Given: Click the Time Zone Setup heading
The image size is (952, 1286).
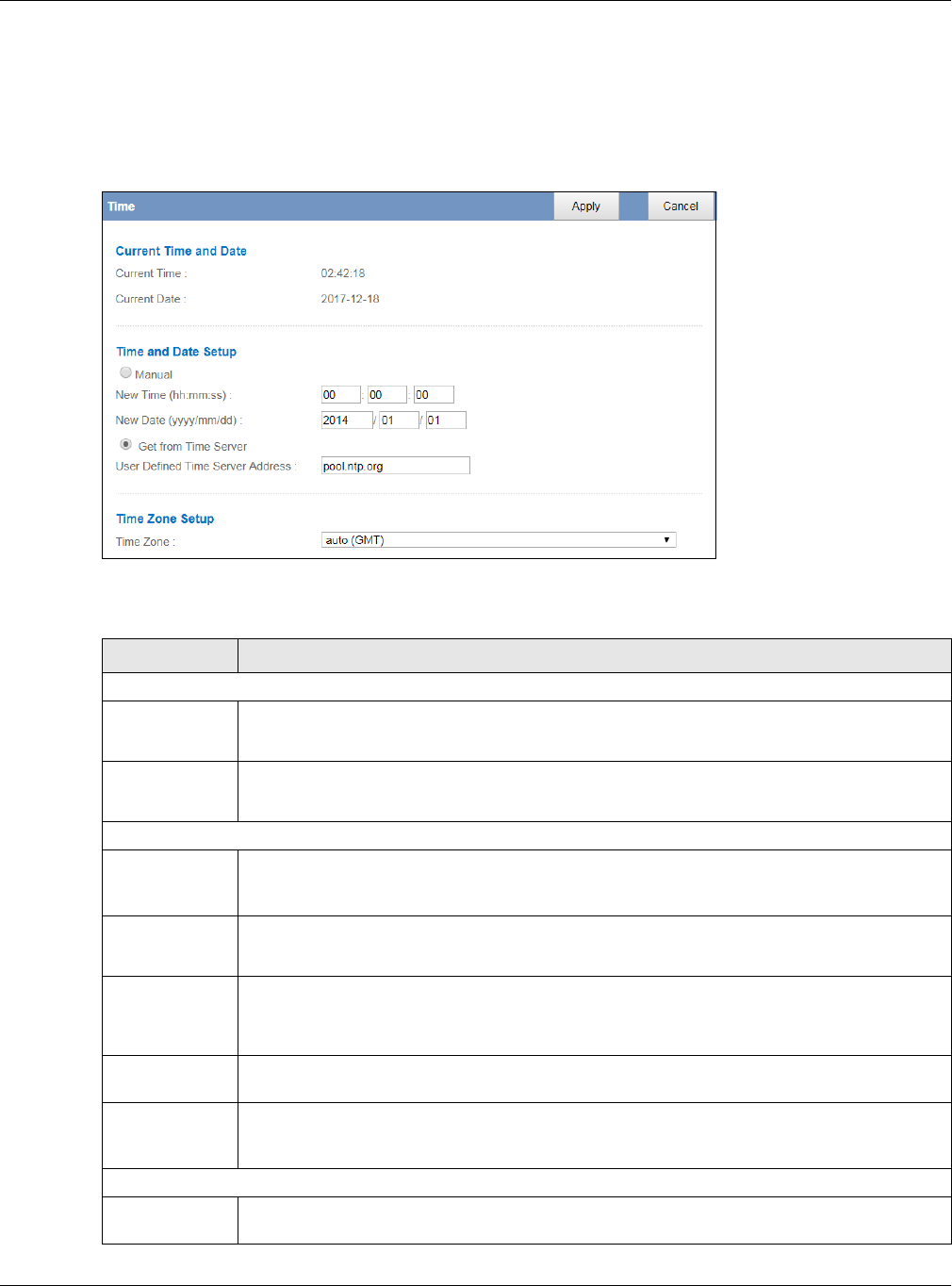Looking at the screenshot, I should tap(165, 519).
